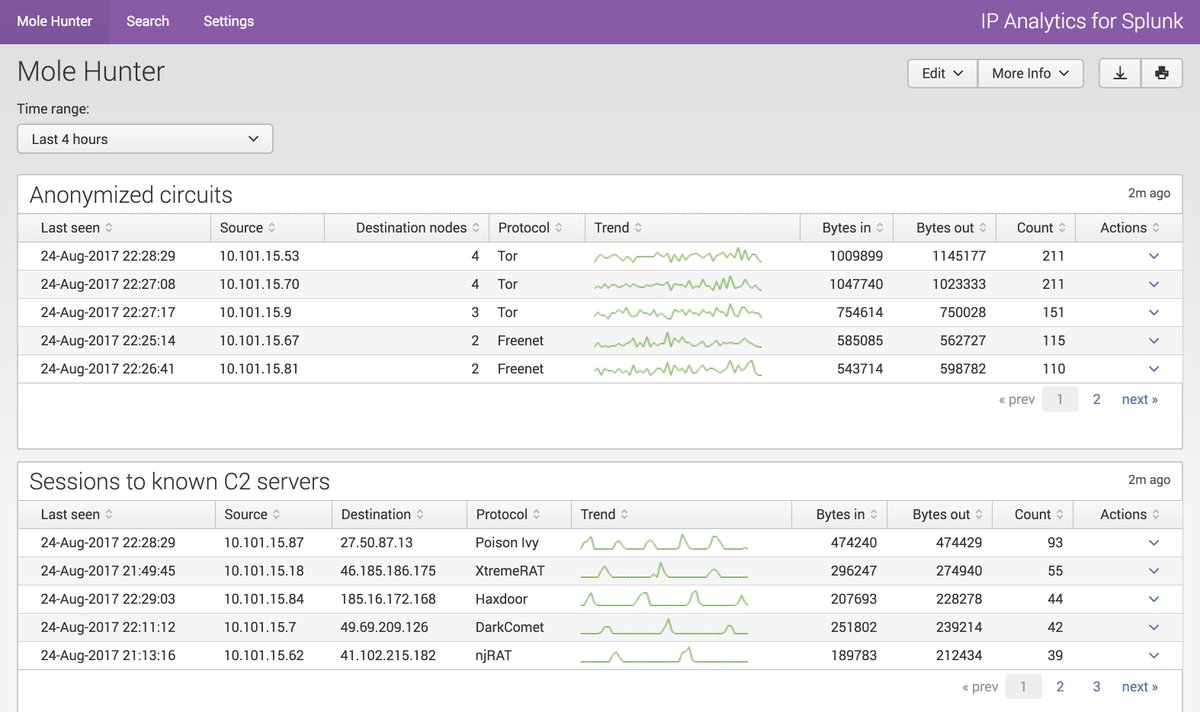Image resolution: width=1200 pixels, height=712 pixels.
Task: Click « prev in C2 sessions pagination
Action: pyautogui.click(x=980, y=686)
